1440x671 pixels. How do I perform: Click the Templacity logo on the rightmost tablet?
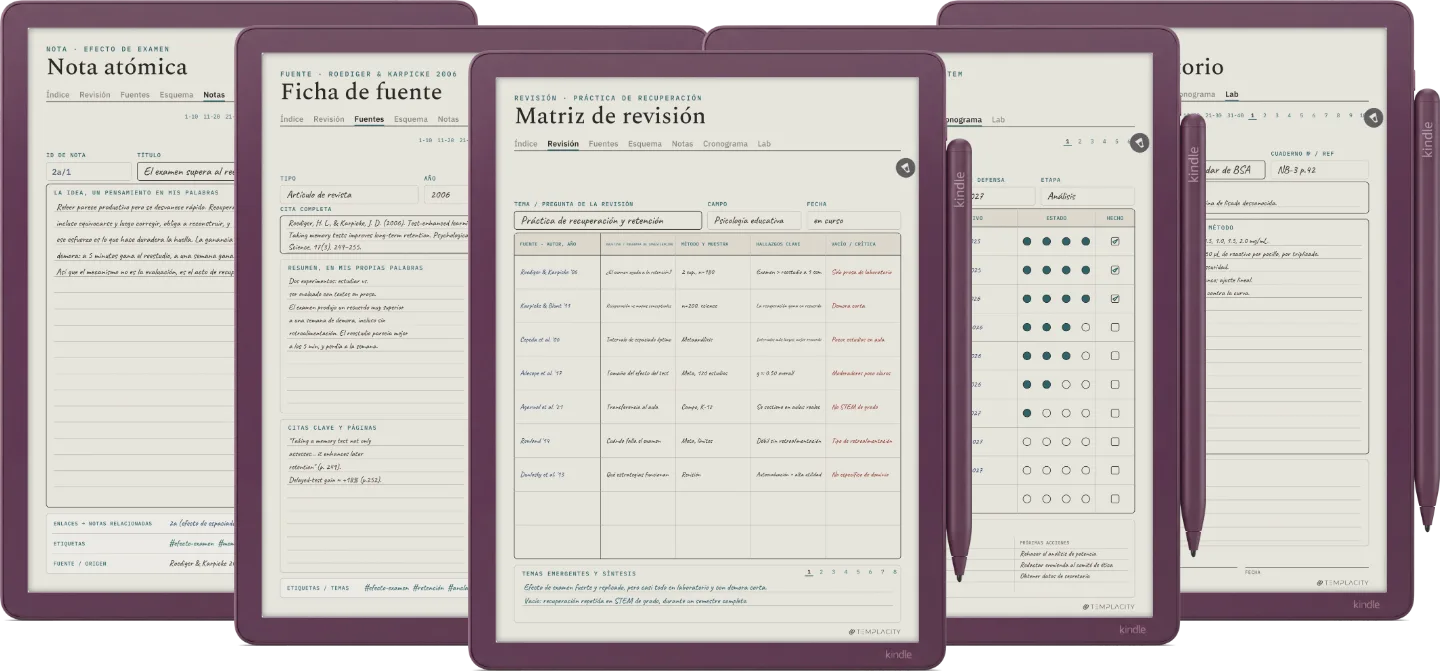click(x=1342, y=582)
